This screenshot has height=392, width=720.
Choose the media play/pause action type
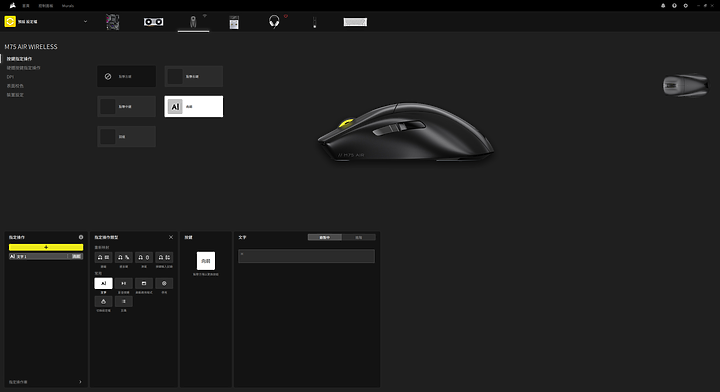coord(124,283)
